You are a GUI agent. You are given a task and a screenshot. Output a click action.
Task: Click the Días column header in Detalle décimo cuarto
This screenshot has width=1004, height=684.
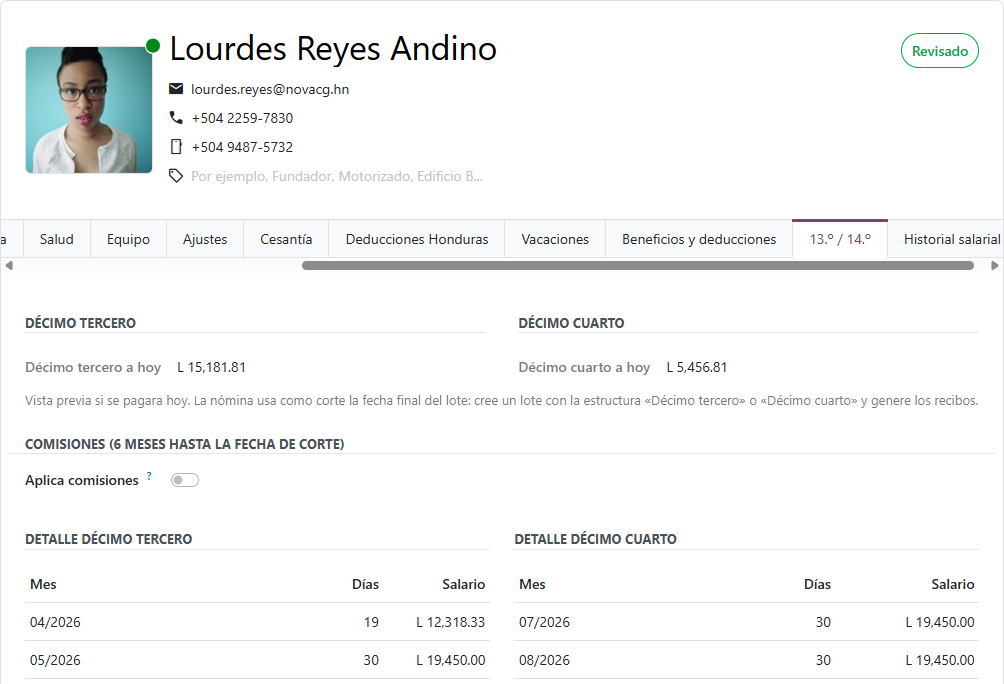(818, 584)
